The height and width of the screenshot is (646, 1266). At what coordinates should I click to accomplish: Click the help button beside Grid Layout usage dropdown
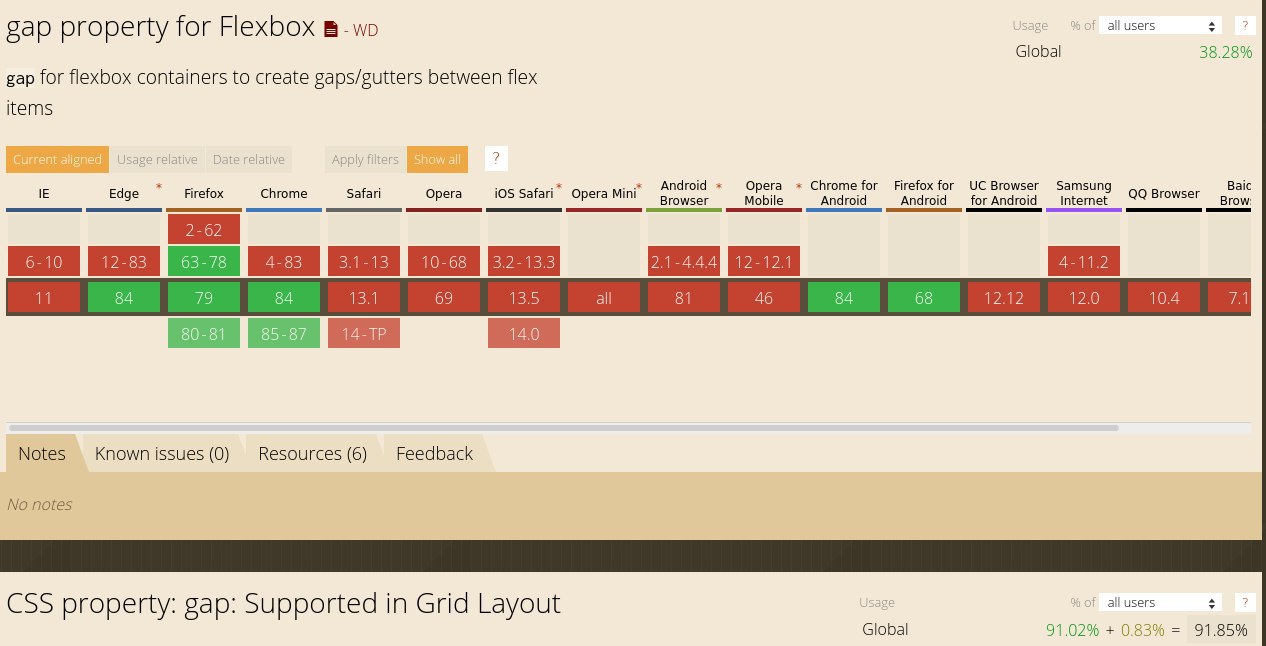pyautogui.click(x=1245, y=602)
